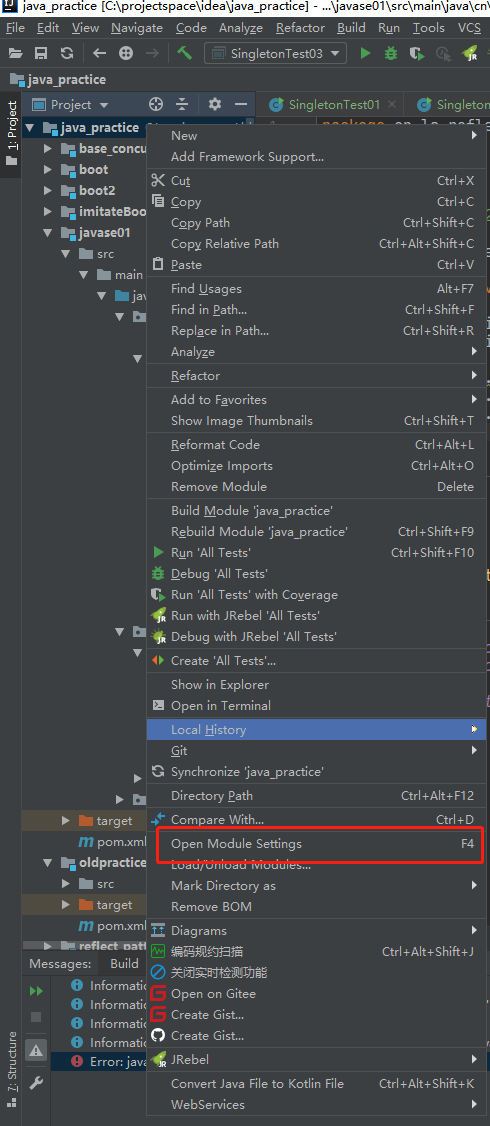
Task: Open the Refactor menu in menu bar
Action: click(x=300, y=28)
